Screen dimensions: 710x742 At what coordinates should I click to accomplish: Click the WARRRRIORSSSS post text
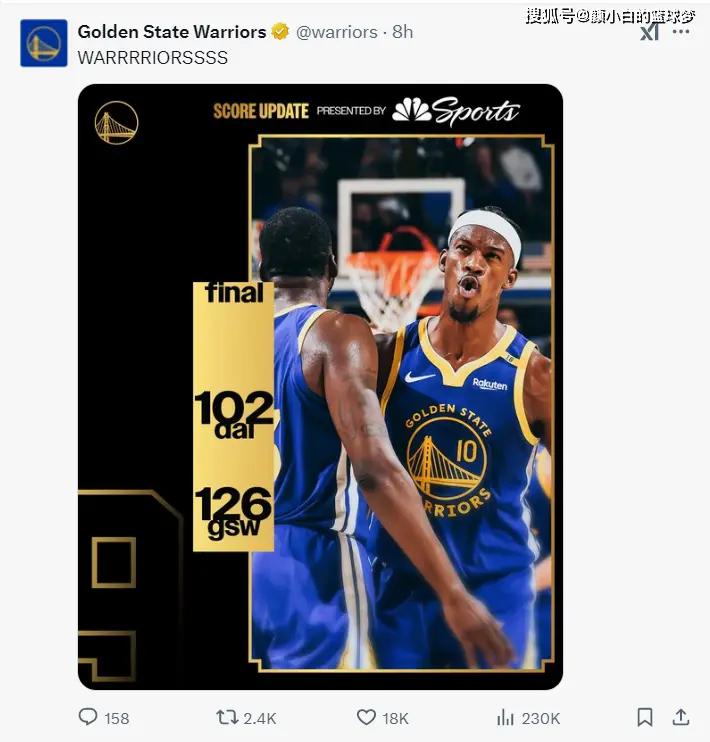(x=152, y=58)
